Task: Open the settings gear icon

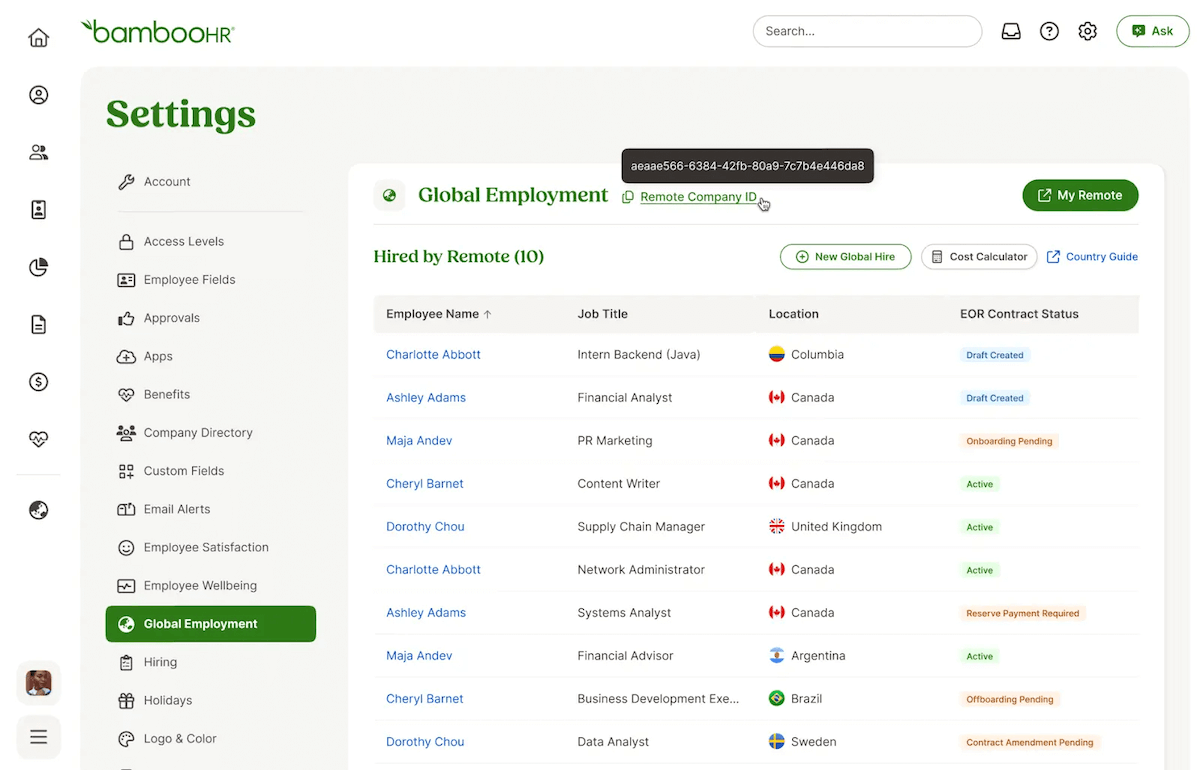Action: (1088, 31)
